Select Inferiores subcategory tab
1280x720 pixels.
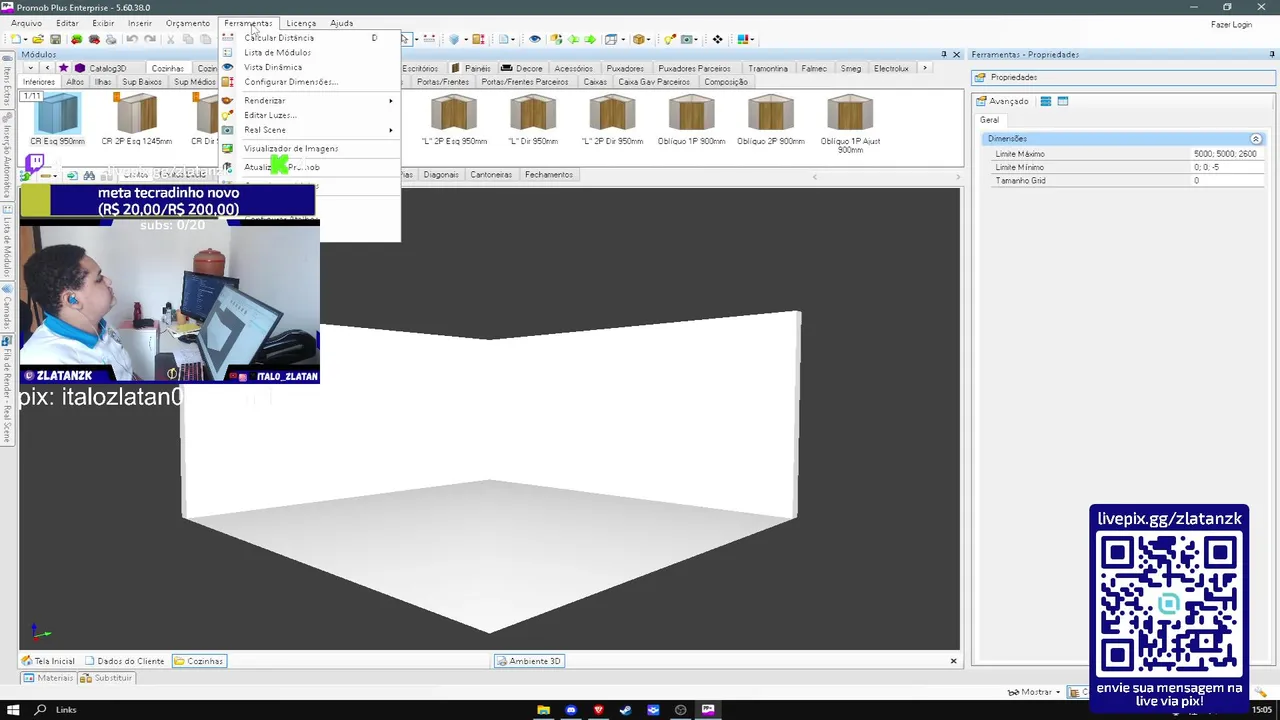[39, 82]
